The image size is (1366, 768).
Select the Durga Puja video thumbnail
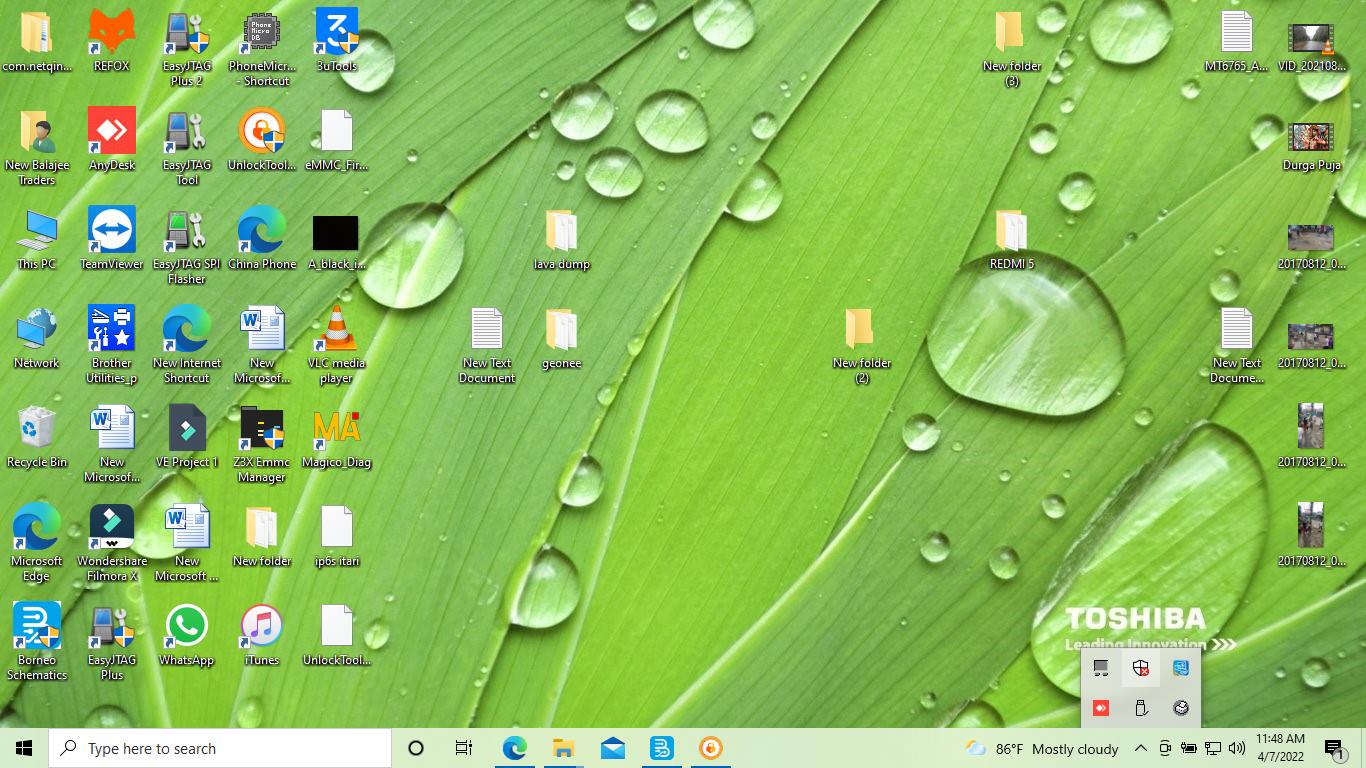1311,137
